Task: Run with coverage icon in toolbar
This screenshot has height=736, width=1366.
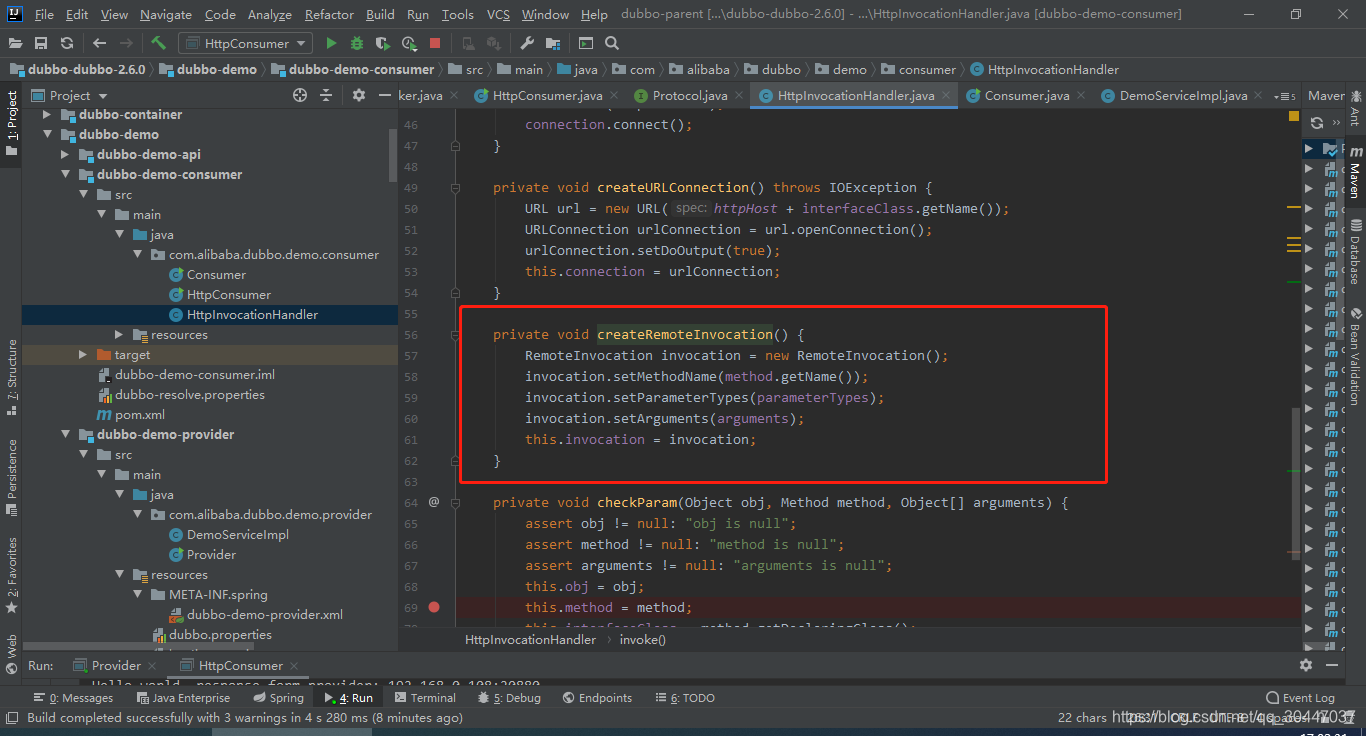Action: click(383, 43)
